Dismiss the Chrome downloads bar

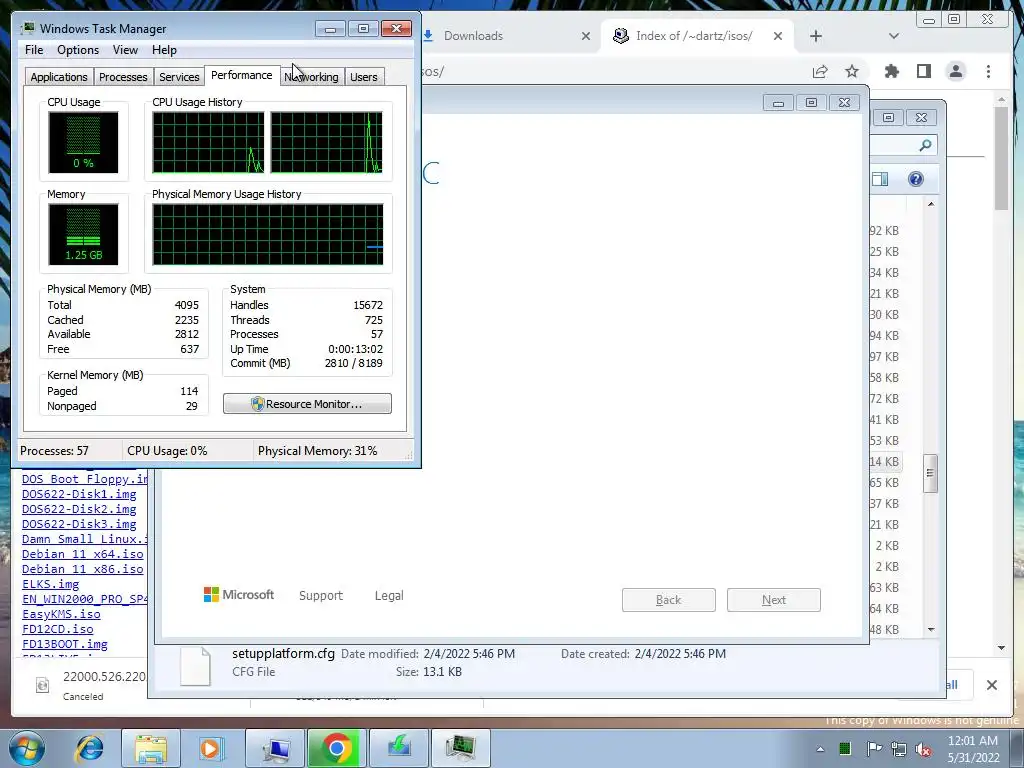991,685
